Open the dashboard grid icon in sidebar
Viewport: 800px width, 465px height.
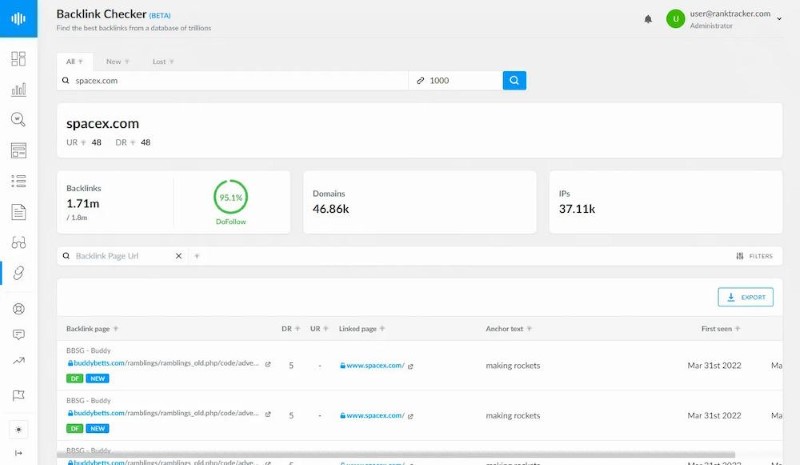point(18,59)
